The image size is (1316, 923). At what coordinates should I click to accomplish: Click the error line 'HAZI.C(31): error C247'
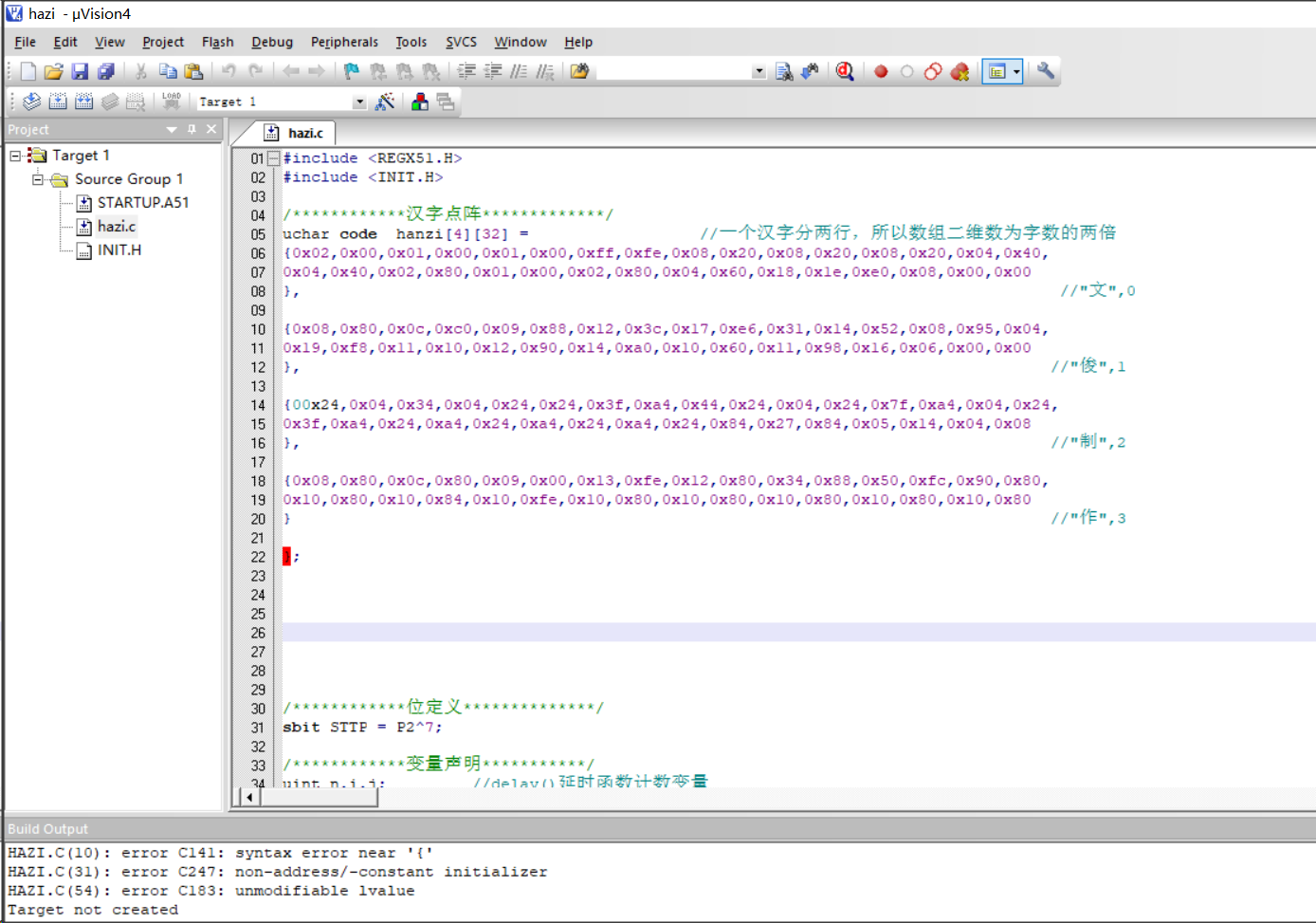277,873
